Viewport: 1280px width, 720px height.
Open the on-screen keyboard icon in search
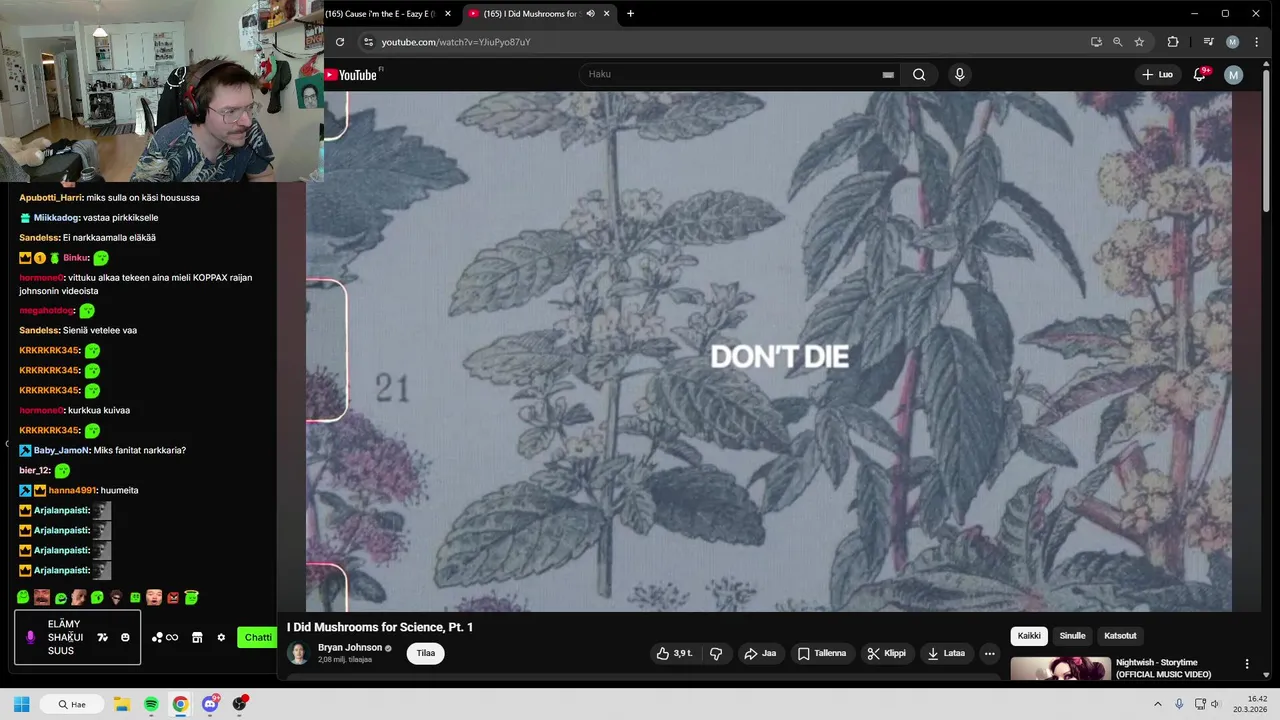click(888, 74)
